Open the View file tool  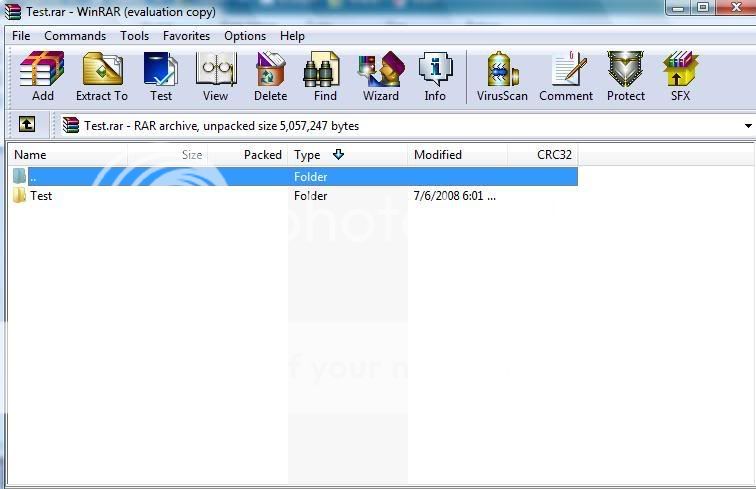click(x=216, y=69)
